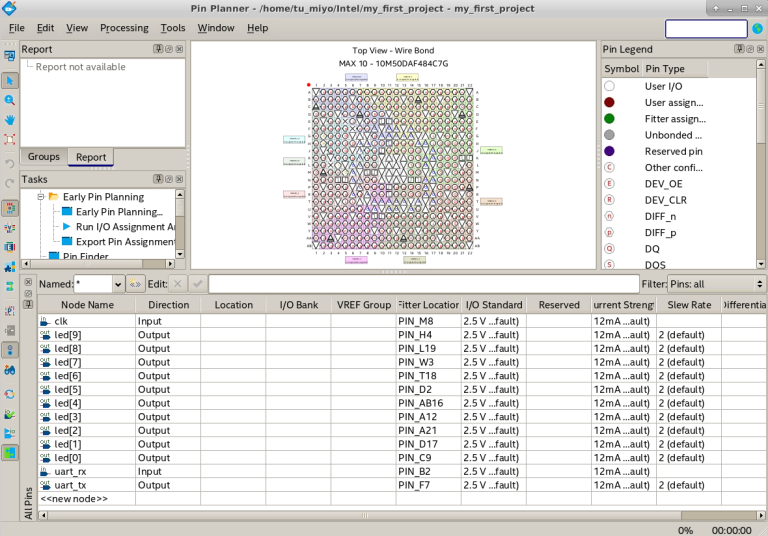
Task: Click the User assigned dark red pin symbol
Action: pos(609,103)
